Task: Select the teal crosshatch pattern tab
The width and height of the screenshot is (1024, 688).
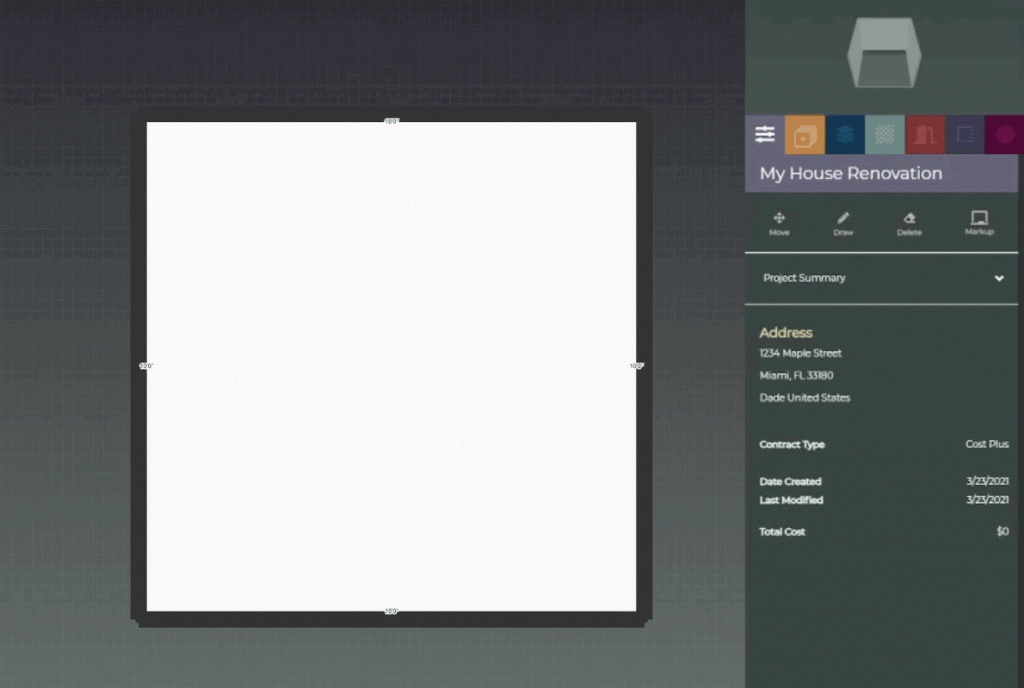Action: point(885,134)
